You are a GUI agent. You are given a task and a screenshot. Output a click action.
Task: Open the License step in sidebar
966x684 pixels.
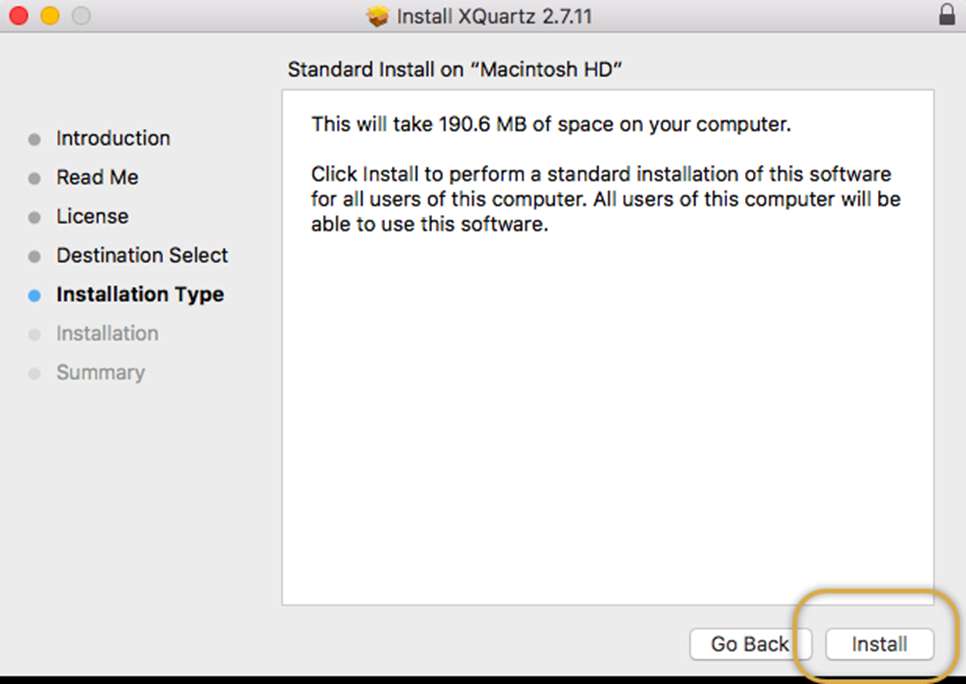[x=92, y=216]
